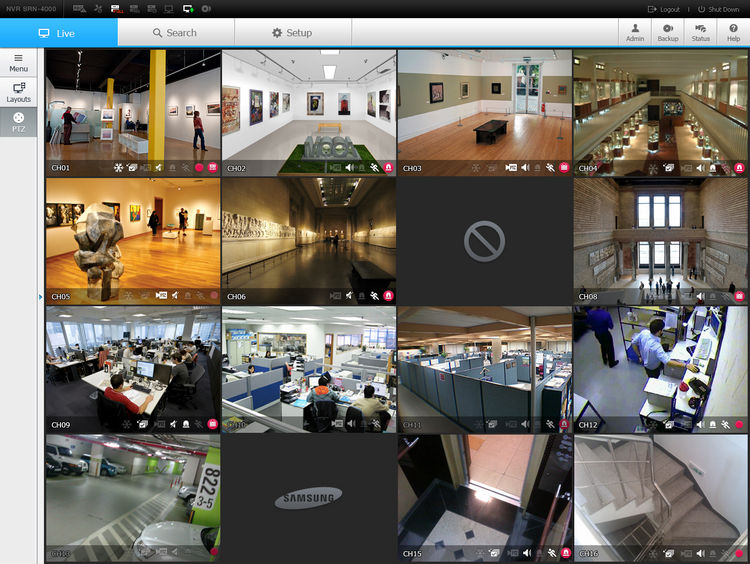Screen dimensions: 750x564
Task: Click the CH03 motion detection icon
Action: click(550, 168)
